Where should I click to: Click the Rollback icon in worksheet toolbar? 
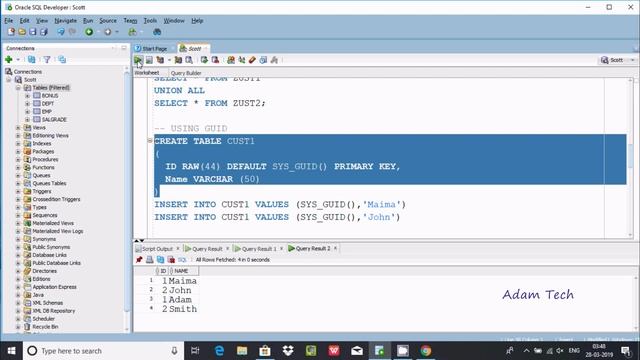coord(215,60)
